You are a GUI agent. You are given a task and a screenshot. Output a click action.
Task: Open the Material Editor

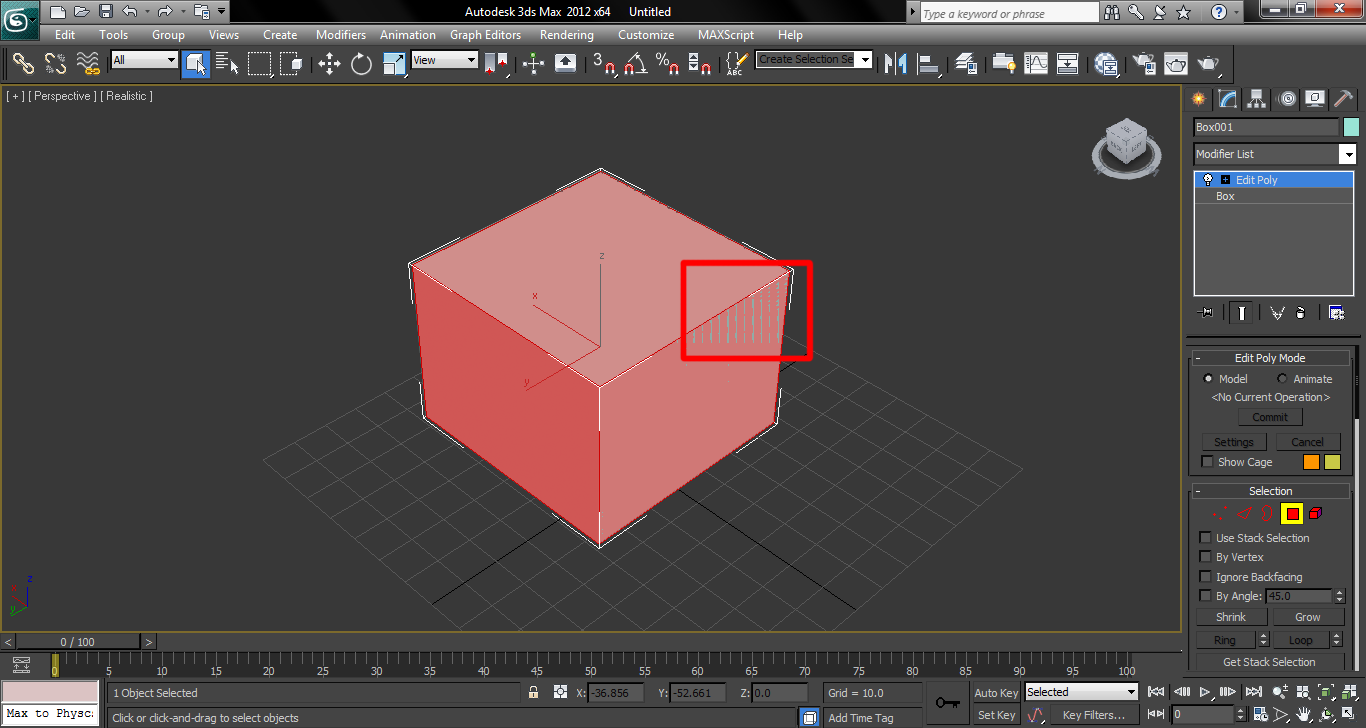pos(1106,63)
